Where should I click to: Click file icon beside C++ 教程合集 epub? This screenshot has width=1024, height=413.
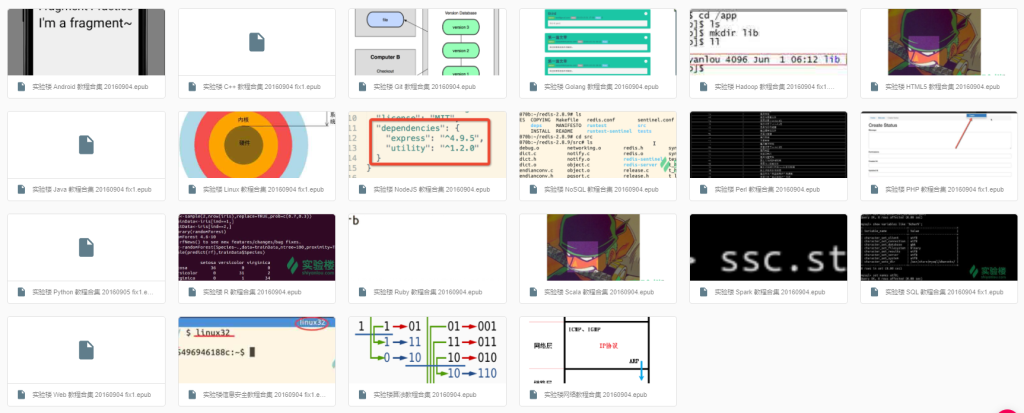pyautogui.click(x=192, y=86)
